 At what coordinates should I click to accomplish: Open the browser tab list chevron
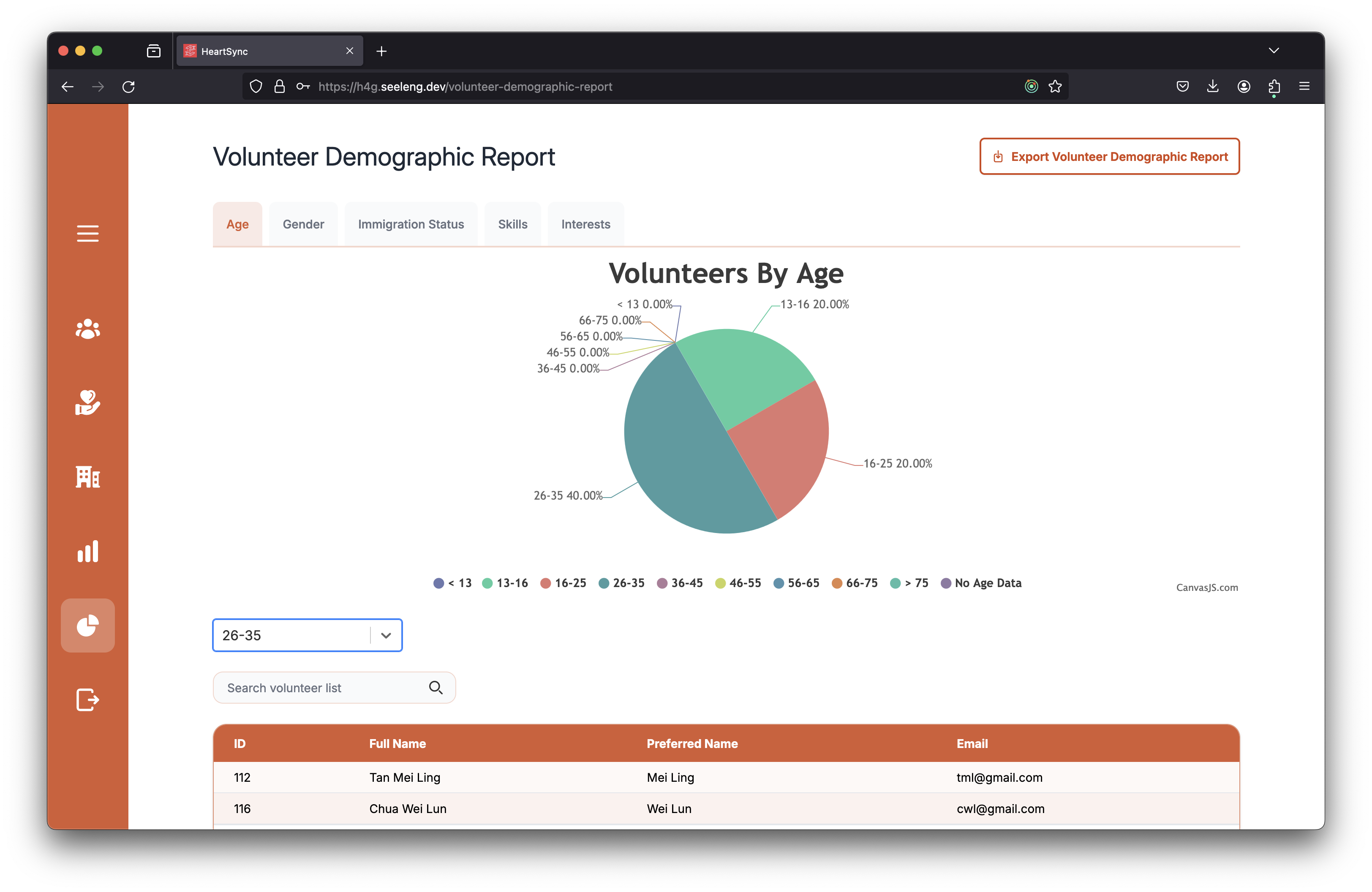[x=1274, y=51]
